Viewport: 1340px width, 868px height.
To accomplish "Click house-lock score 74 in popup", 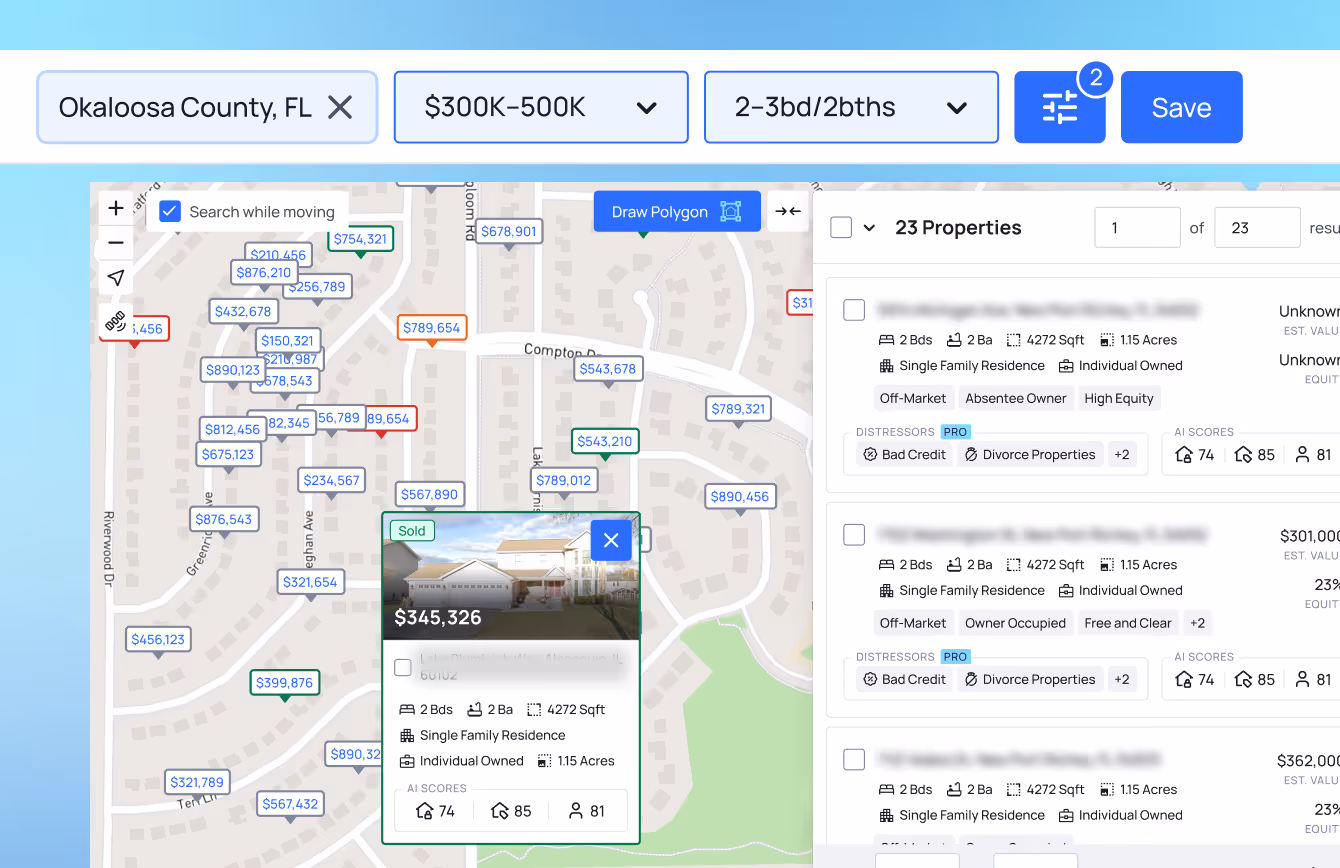I will 435,811.
